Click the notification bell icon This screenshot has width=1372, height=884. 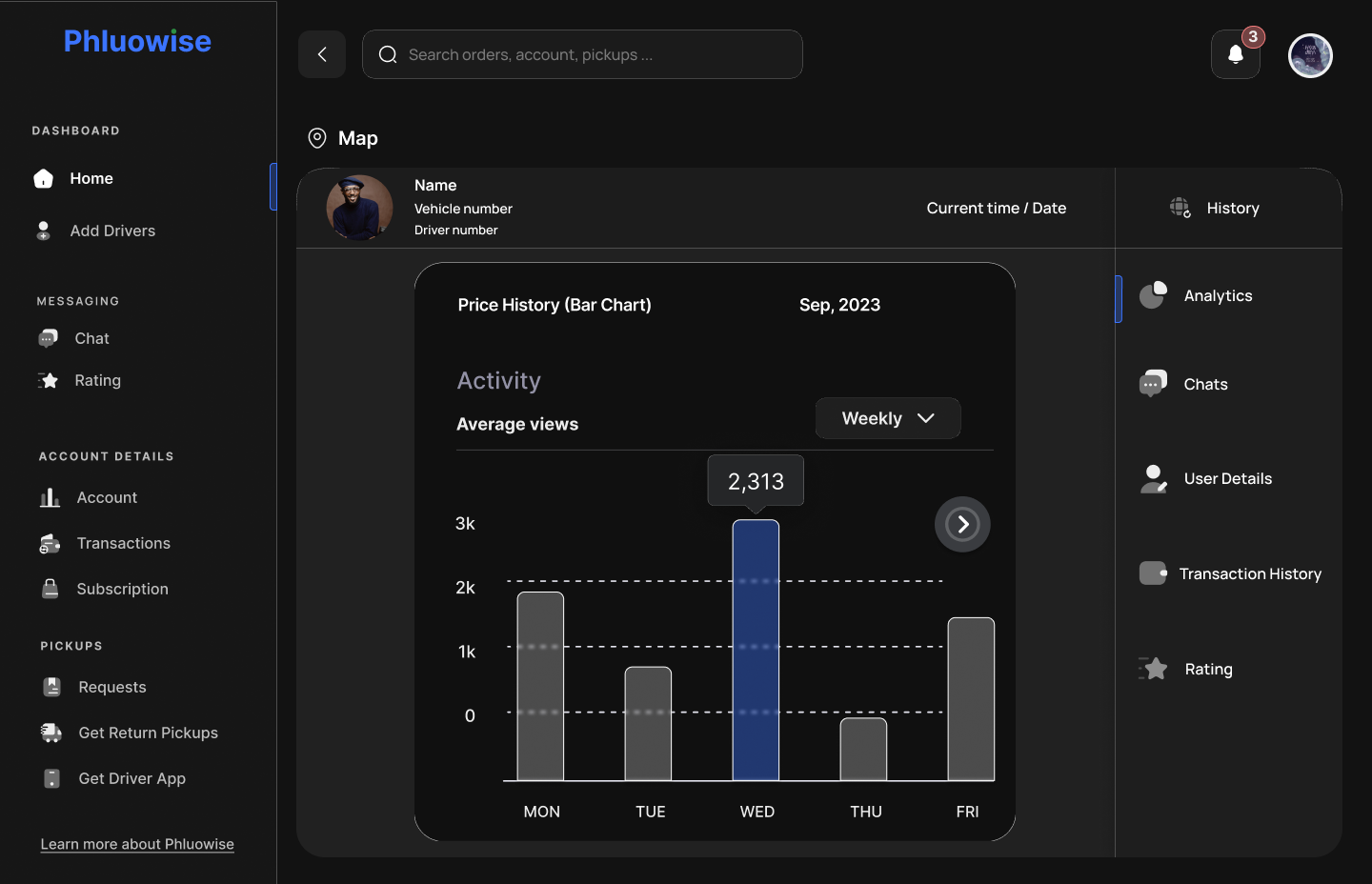[x=1235, y=55]
